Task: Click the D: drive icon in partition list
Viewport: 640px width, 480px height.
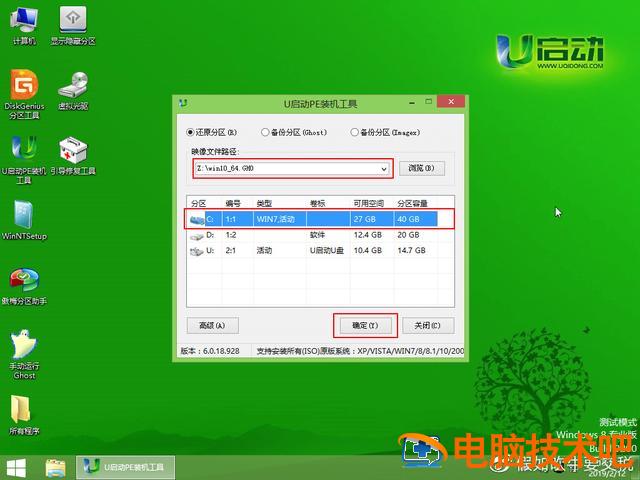Action: pyautogui.click(x=197, y=236)
